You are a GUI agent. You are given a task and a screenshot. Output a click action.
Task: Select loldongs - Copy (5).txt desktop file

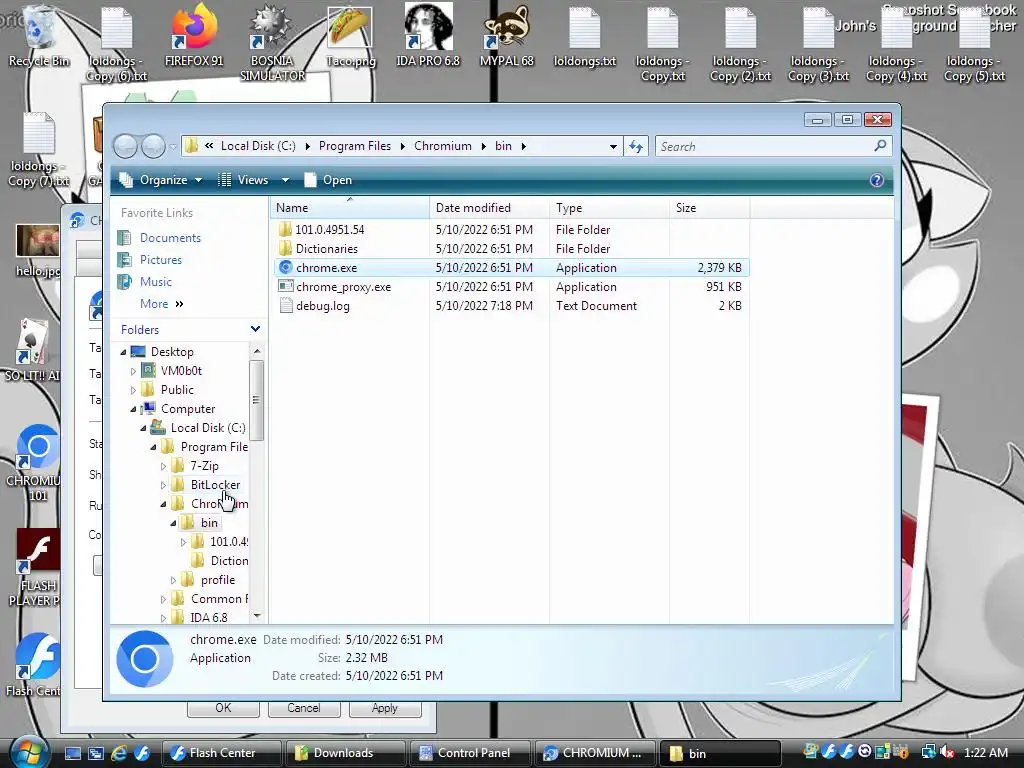[974, 44]
